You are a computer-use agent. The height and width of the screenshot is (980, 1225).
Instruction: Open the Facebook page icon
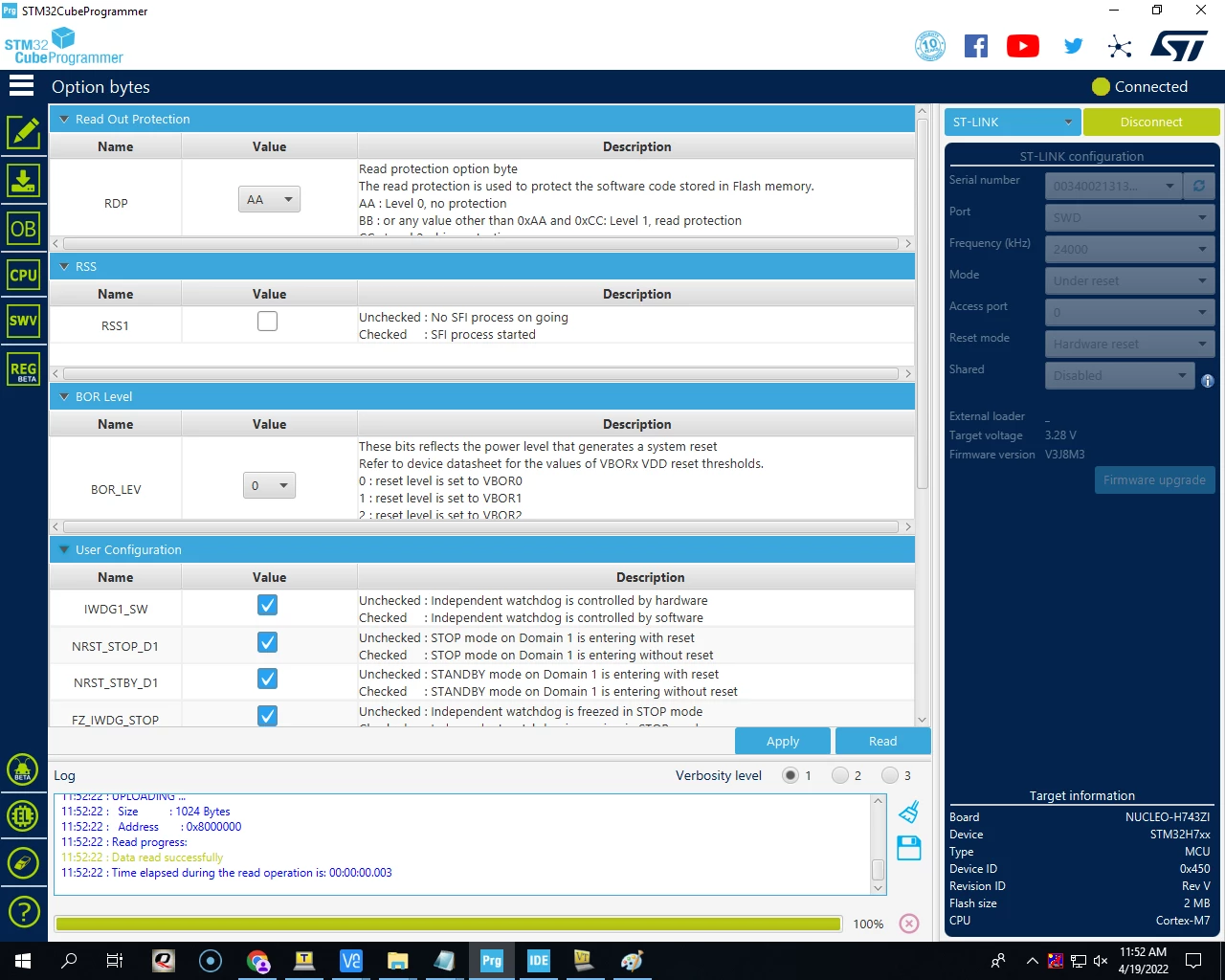[x=976, y=46]
